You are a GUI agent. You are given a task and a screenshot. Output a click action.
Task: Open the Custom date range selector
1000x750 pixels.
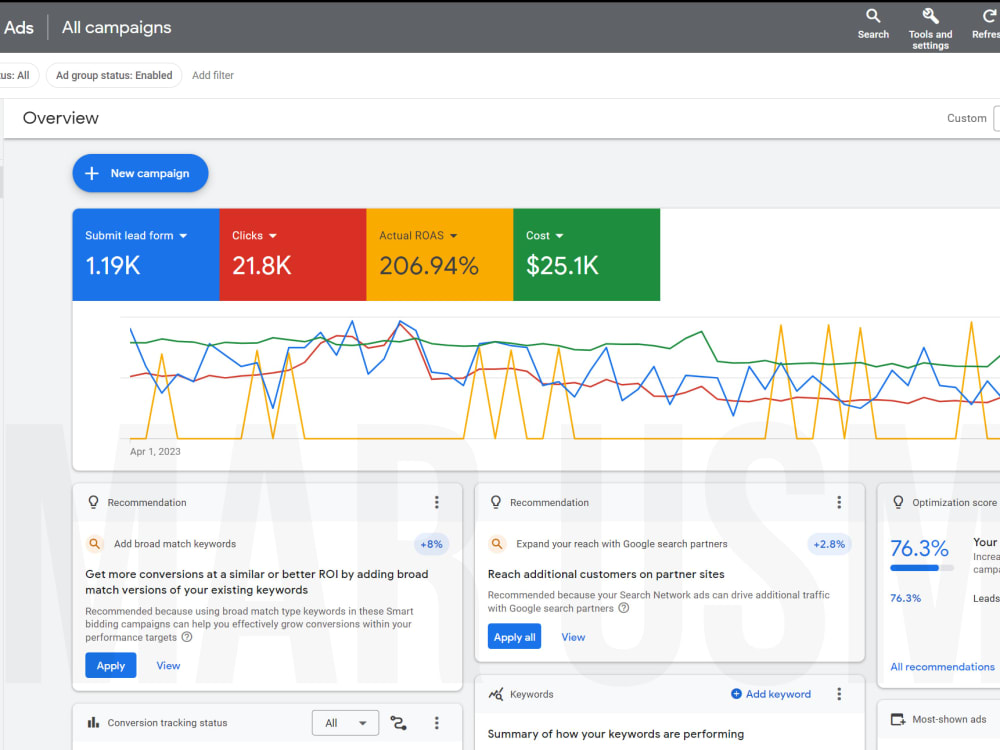pos(973,118)
